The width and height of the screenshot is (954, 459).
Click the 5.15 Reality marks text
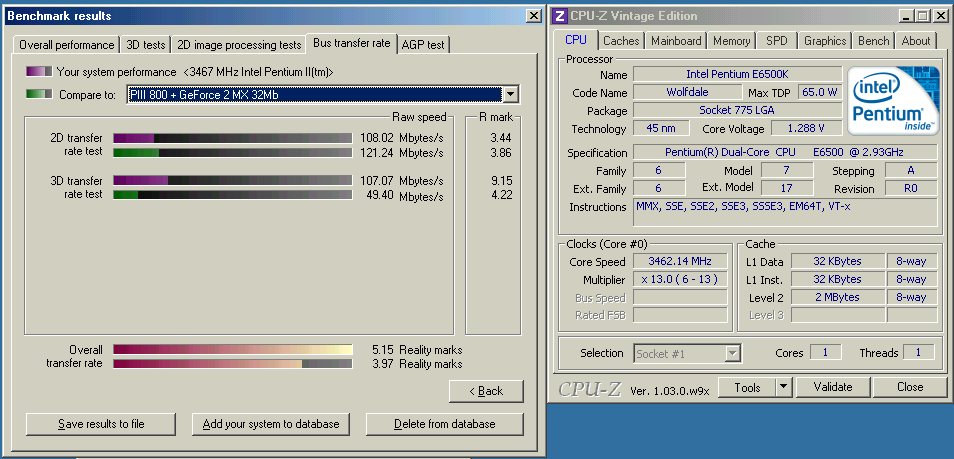click(x=417, y=350)
